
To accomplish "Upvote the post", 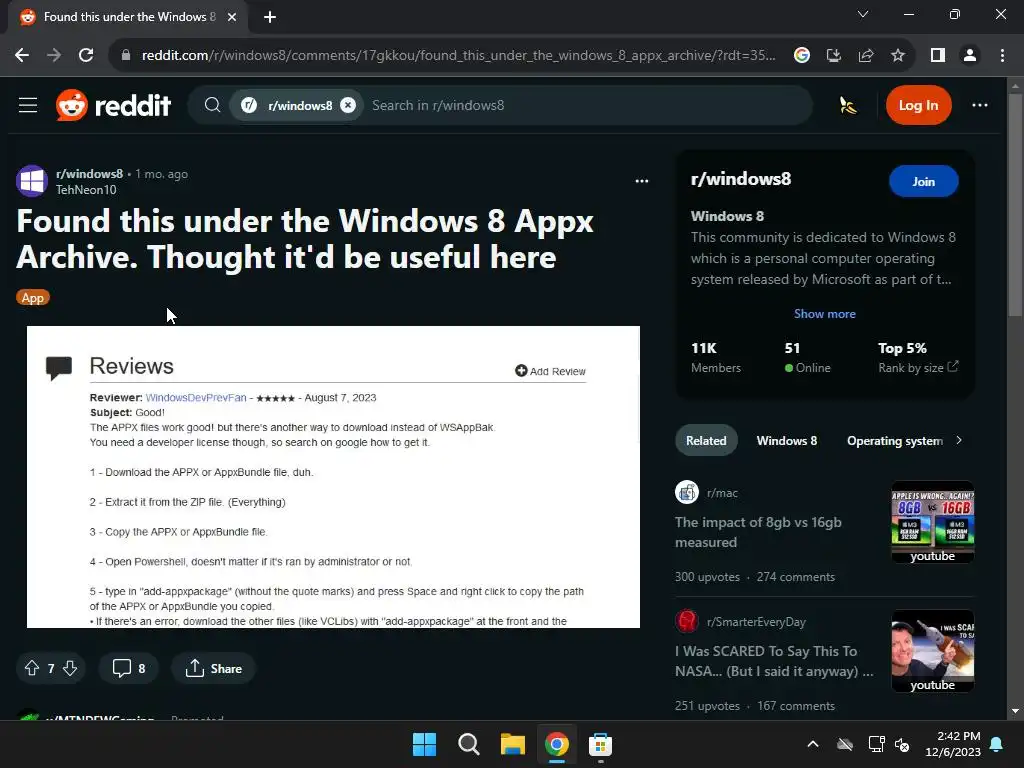I will click(31, 668).
